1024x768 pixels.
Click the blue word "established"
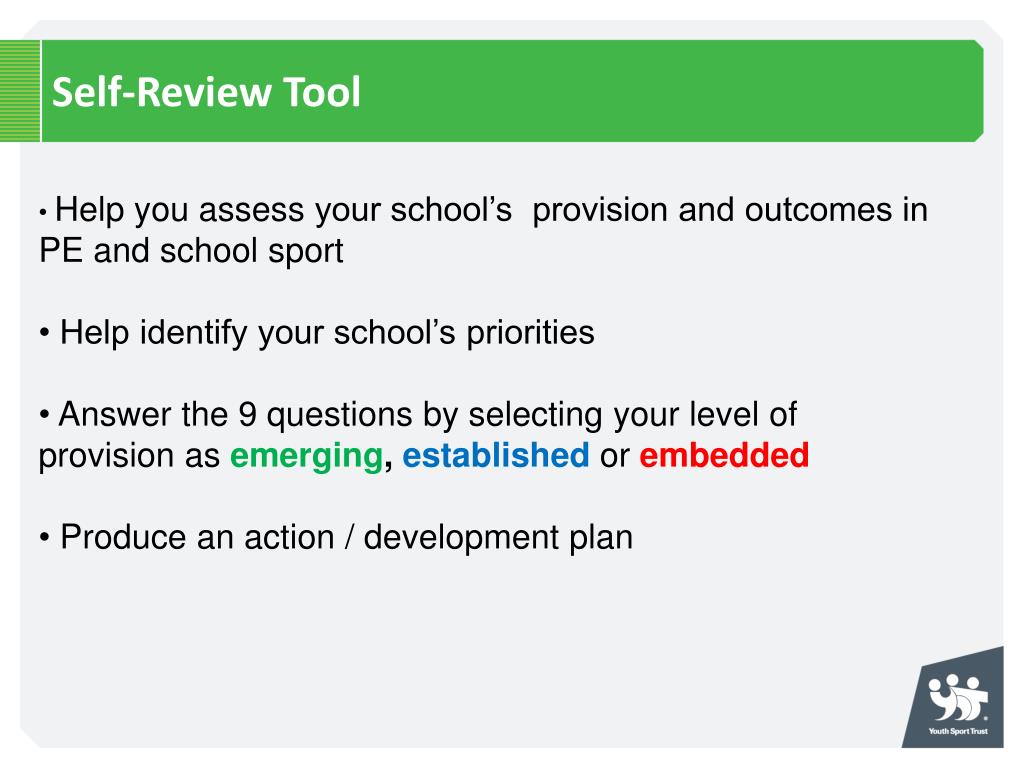pyautogui.click(x=495, y=456)
